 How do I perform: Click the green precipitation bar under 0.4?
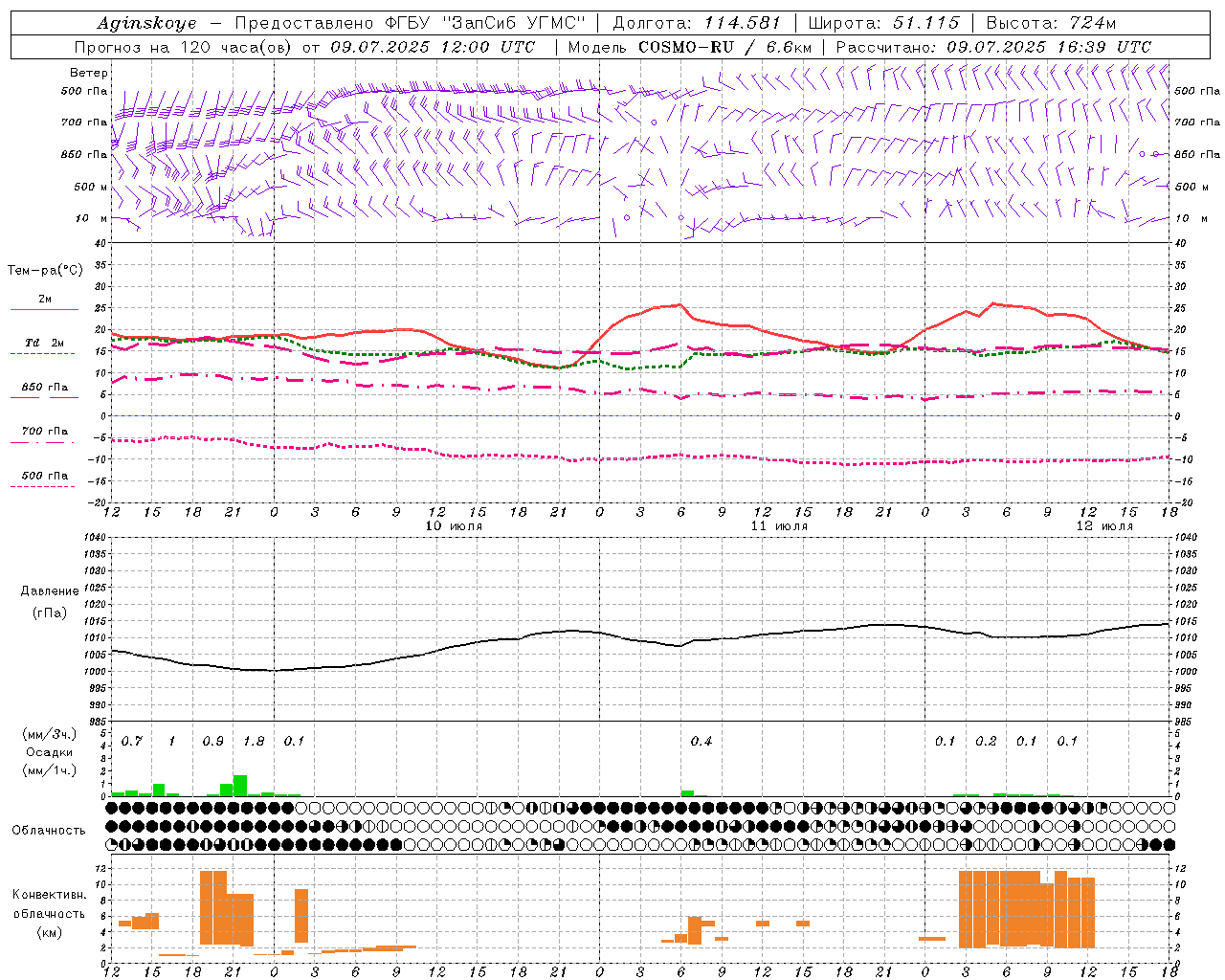[688, 793]
